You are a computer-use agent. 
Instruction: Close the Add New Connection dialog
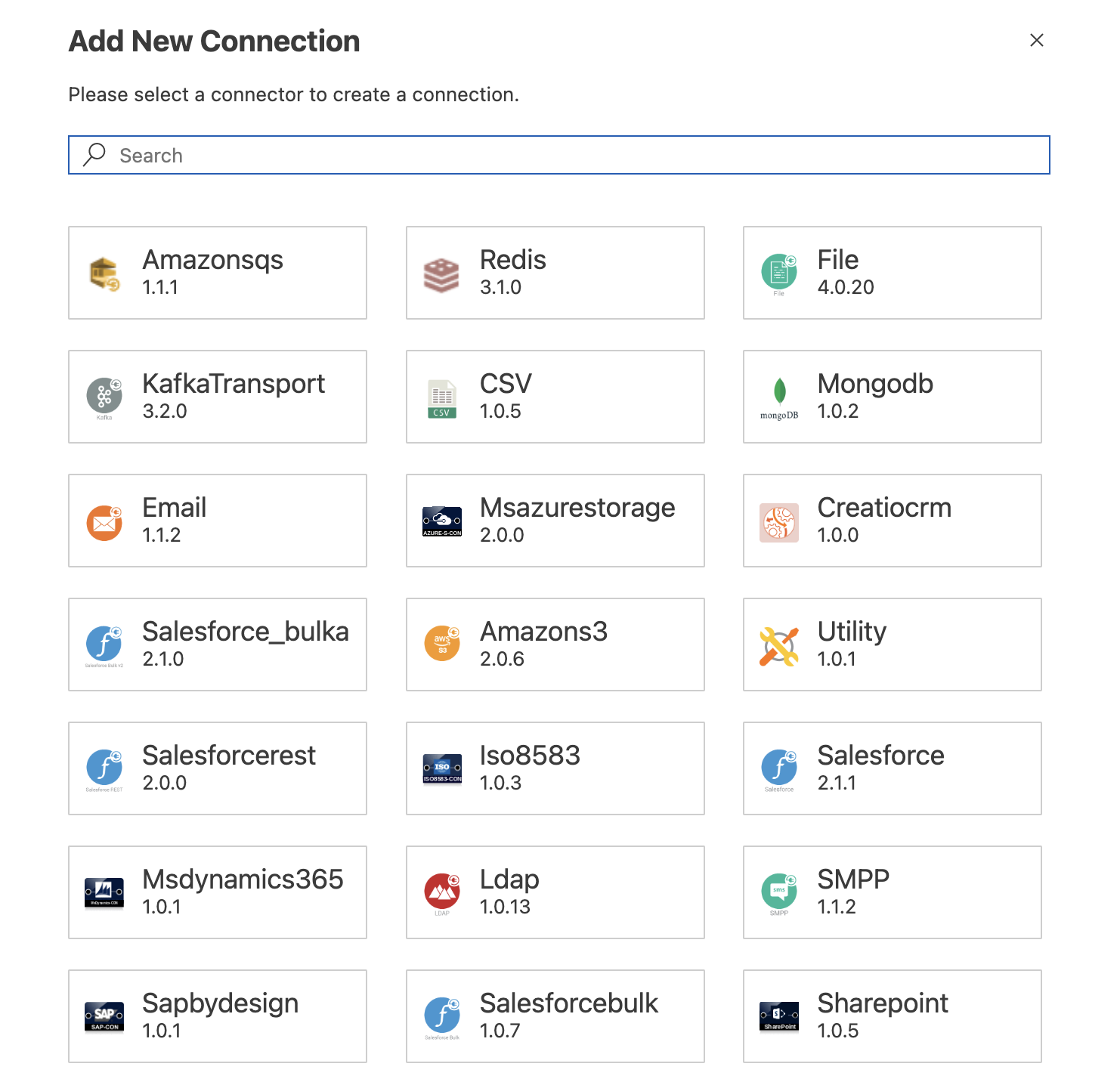(1036, 40)
